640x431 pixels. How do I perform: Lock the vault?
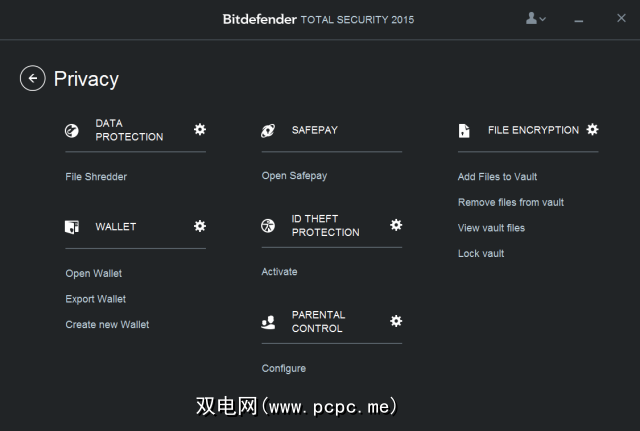[481, 253]
